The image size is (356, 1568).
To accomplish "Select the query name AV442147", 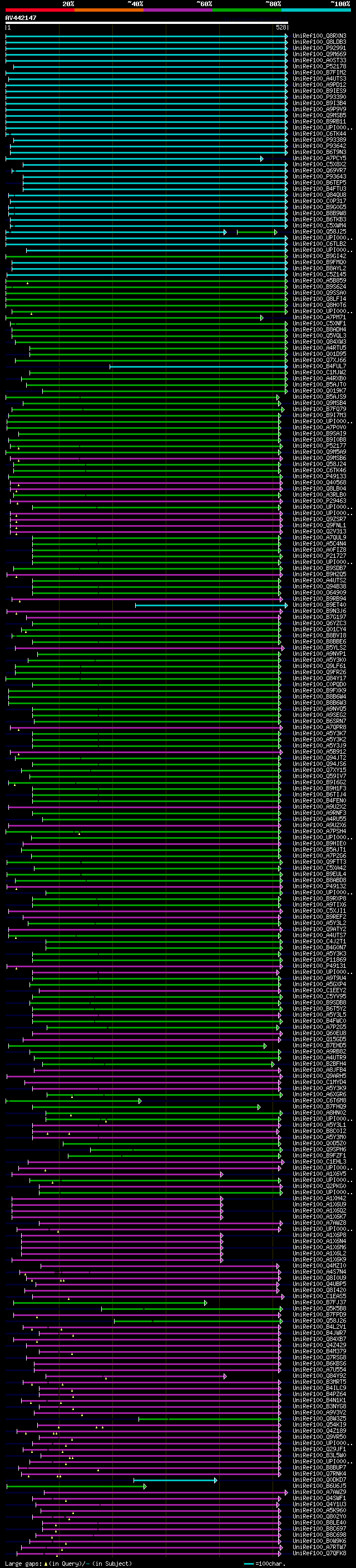I will (x=21, y=18).
